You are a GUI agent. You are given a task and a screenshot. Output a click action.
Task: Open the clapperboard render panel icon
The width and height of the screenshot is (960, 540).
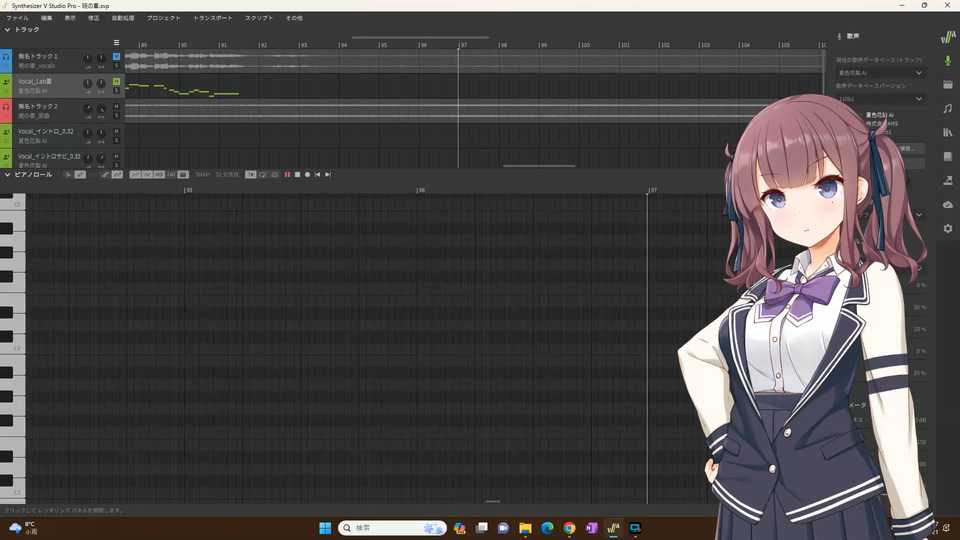pyautogui.click(x=948, y=84)
